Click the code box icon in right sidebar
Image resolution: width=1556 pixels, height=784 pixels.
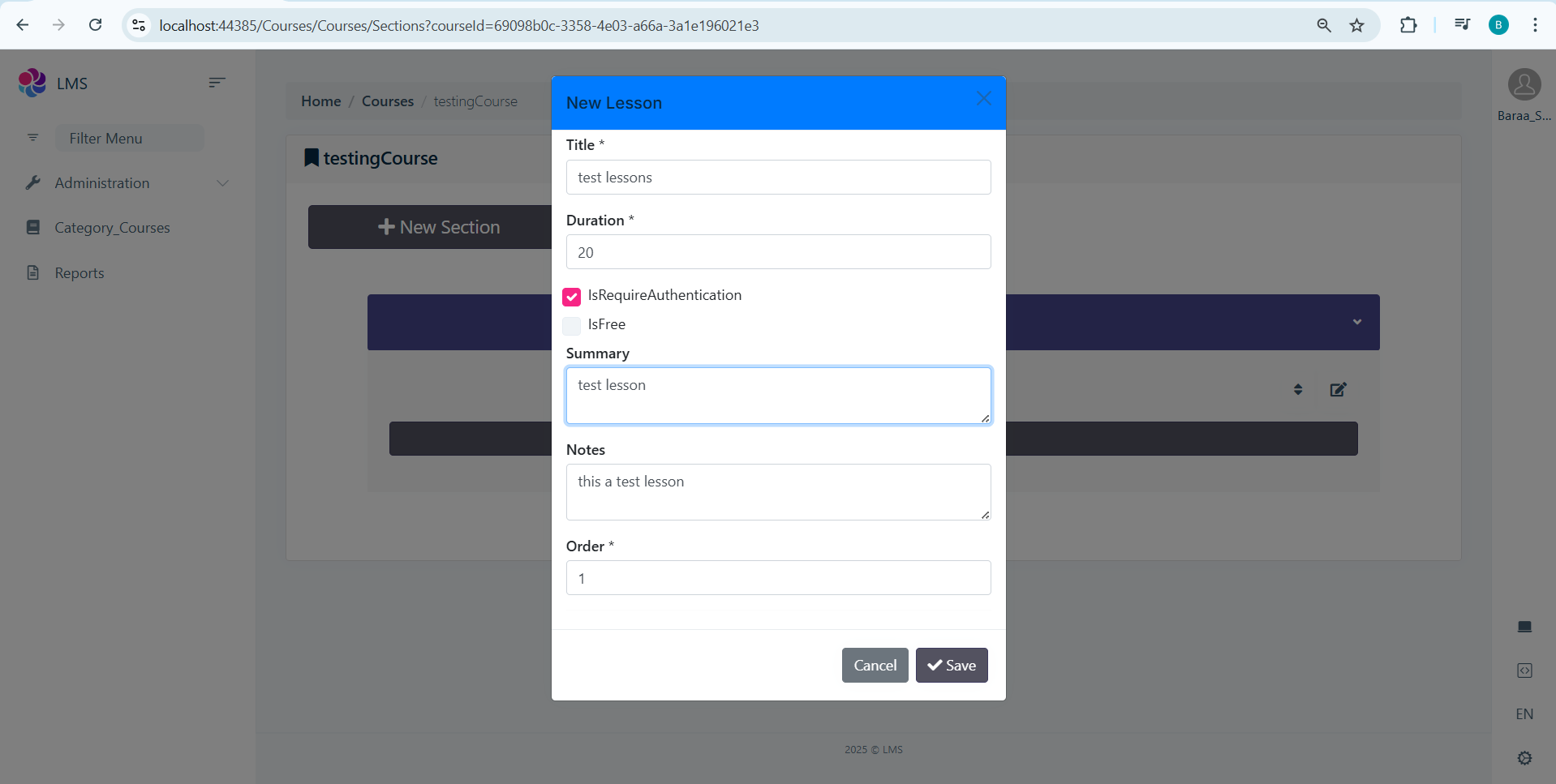pyautogui.click(x=1524, y=670)
